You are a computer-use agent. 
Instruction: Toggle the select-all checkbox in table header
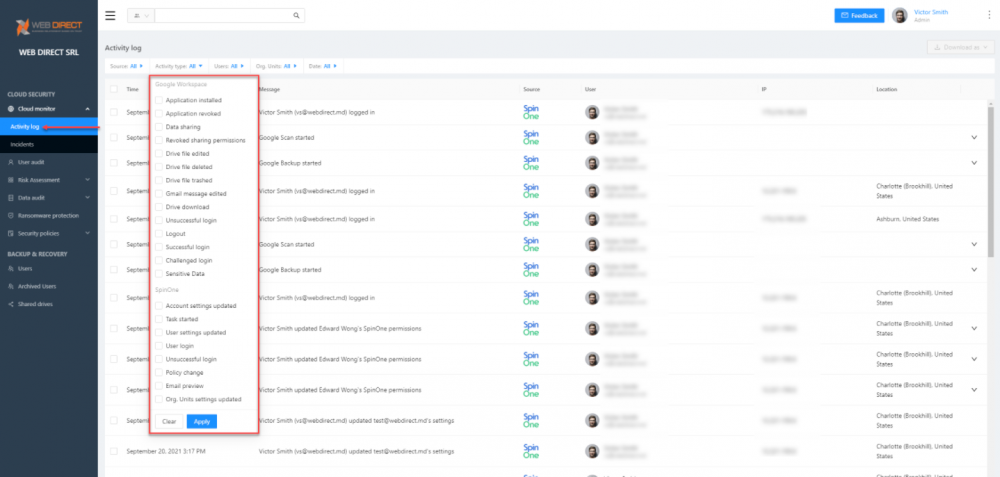click(x=114, y=89)
